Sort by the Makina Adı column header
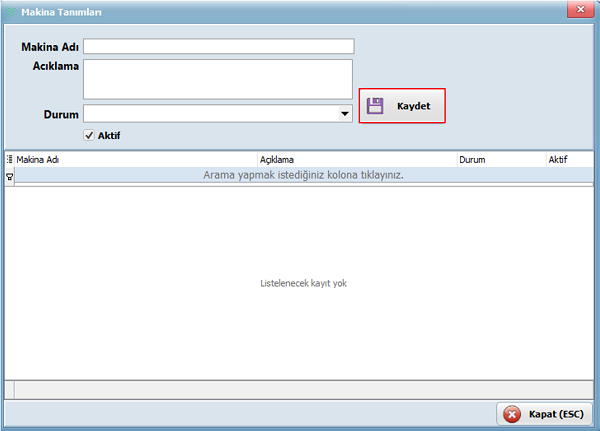The width and height of the screenshot is (600, 431). pos(135,159)
